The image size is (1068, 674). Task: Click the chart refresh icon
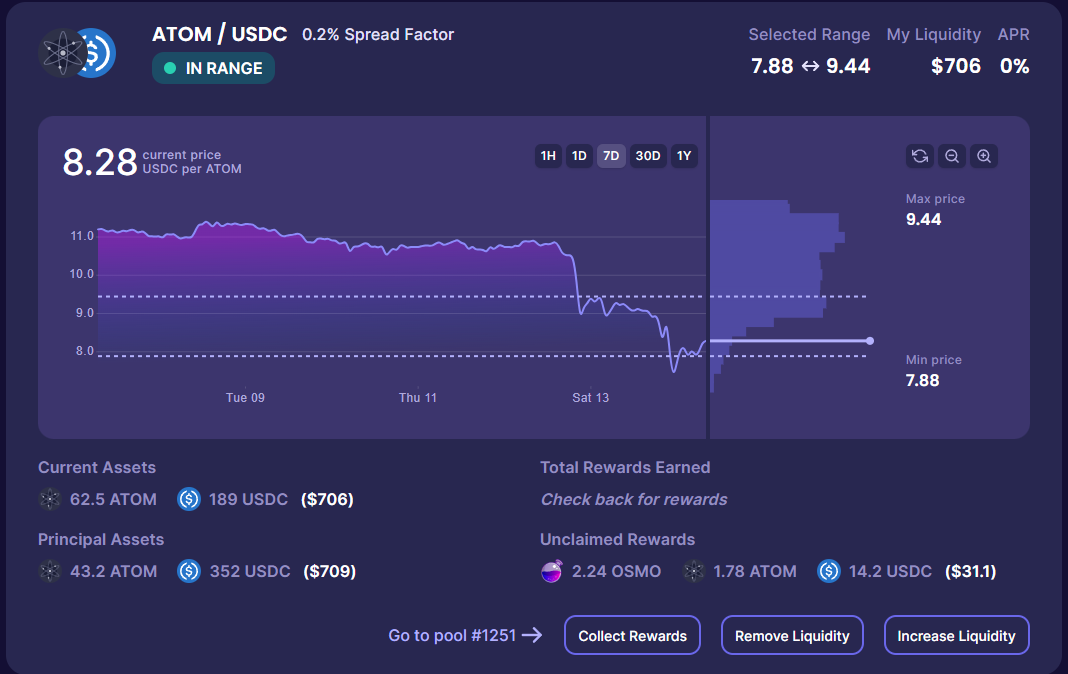pyautogui.click(x=920, y=156)
